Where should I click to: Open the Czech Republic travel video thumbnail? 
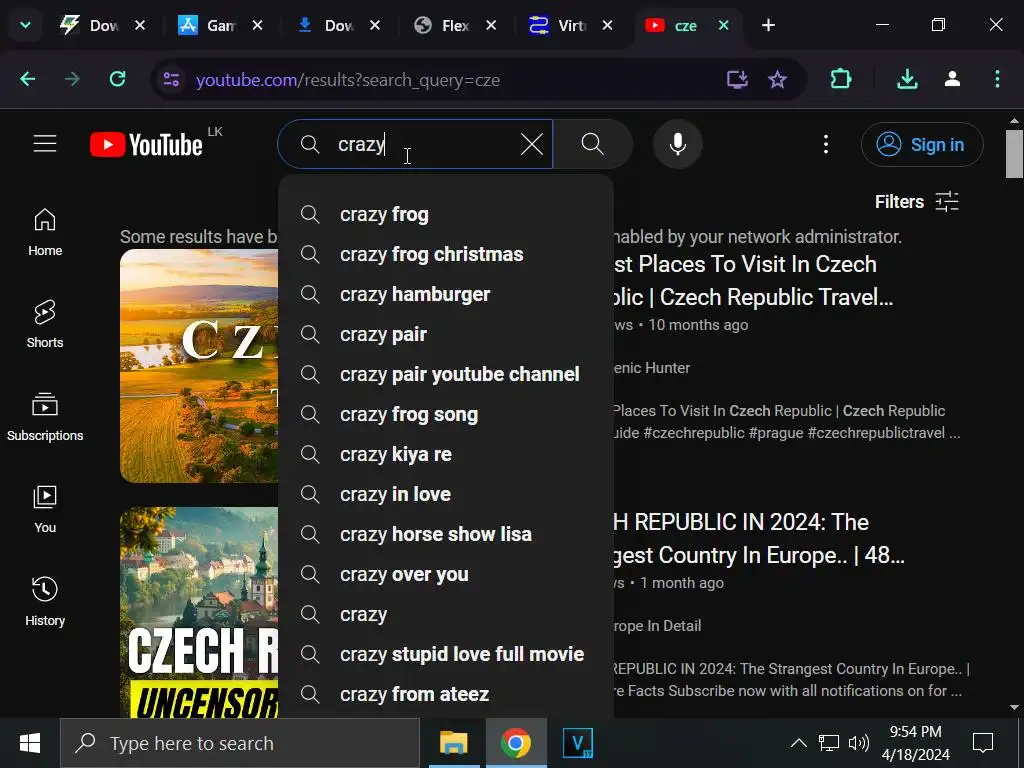pyautogui.click(x=199, y=366)
